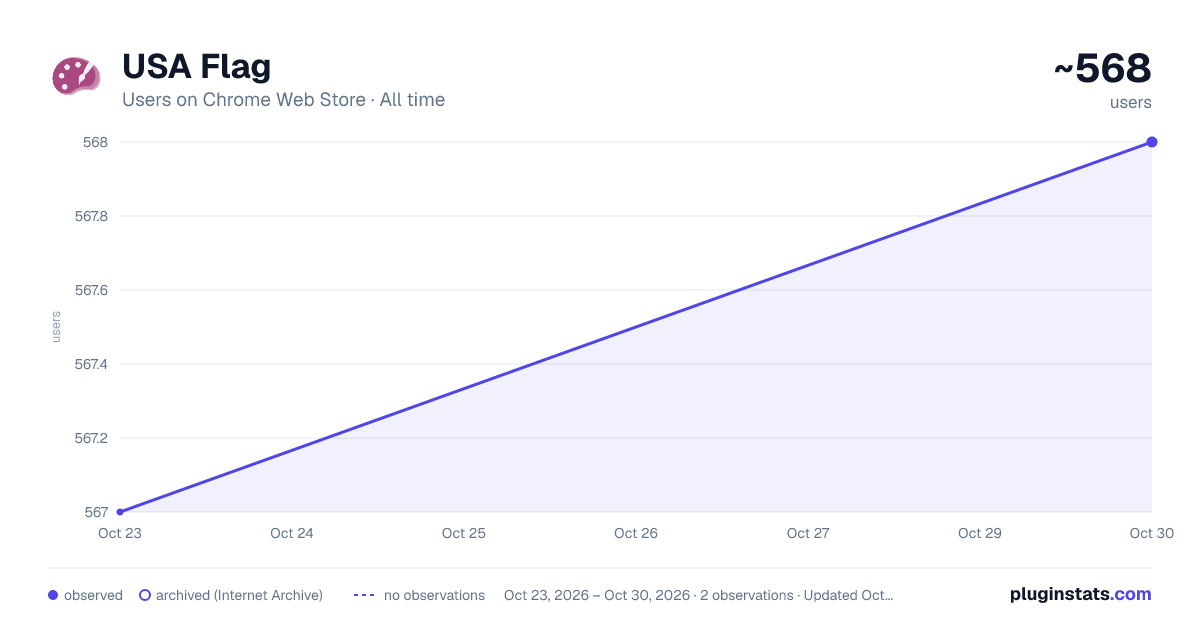1200x630 pixels.
Task: Click the Oct 27 x-axis label
Action: pos(808,533)
